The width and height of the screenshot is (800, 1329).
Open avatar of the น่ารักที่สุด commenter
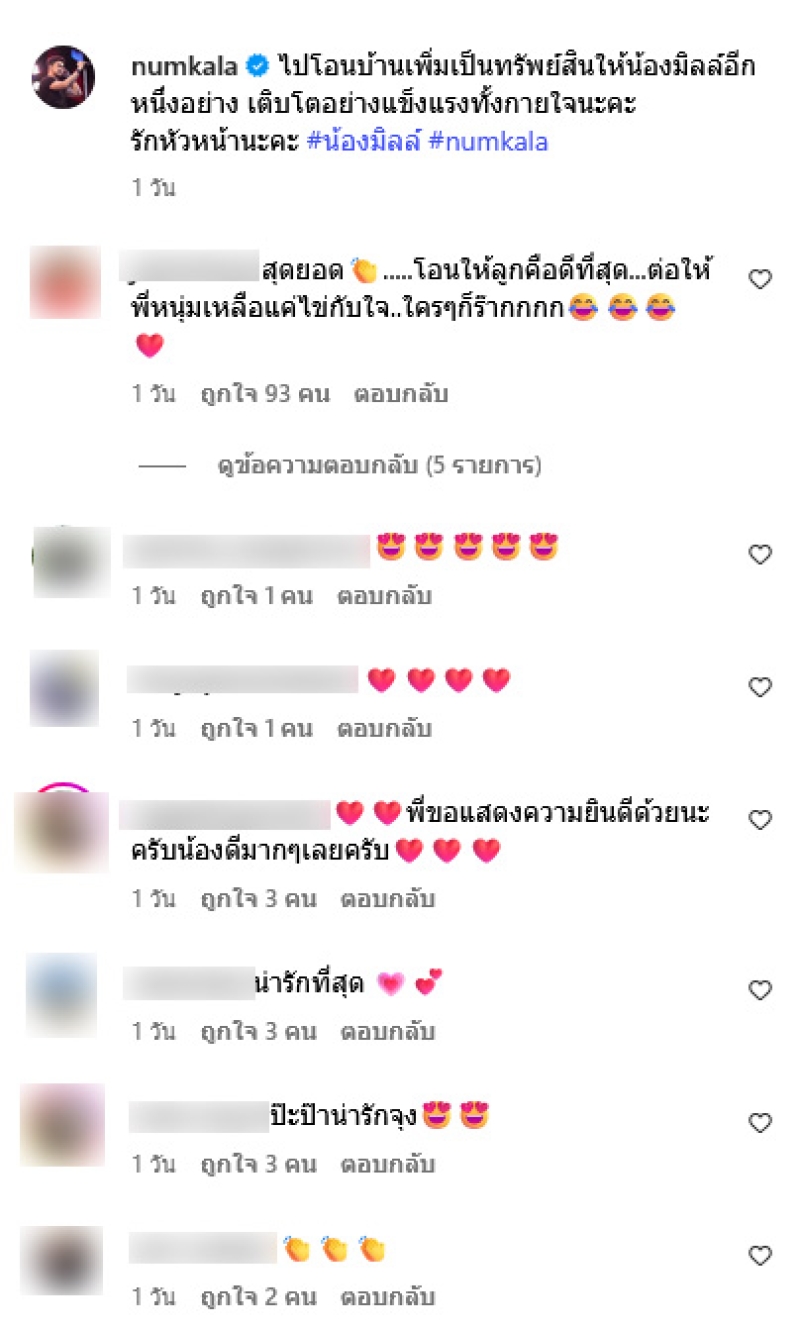[x=61, y=995]
